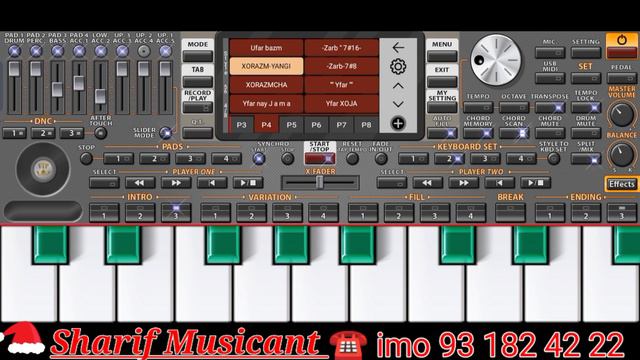640x360 pixels.
Task: Page down in style list
Action: (x=398, y=104)
